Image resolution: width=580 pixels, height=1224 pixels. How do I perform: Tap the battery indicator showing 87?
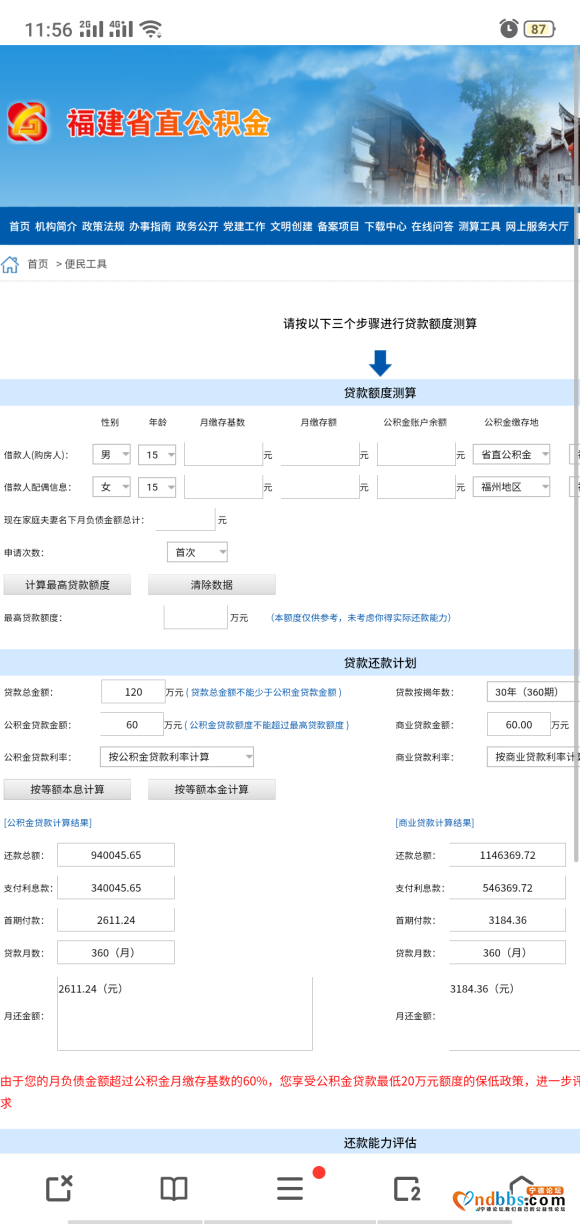pyautogui.click(x=539, y=29)
